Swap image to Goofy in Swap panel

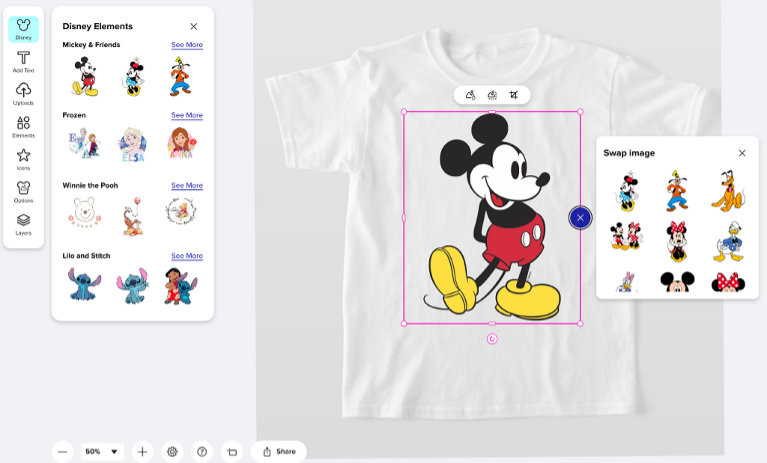(x=677, y=191)
